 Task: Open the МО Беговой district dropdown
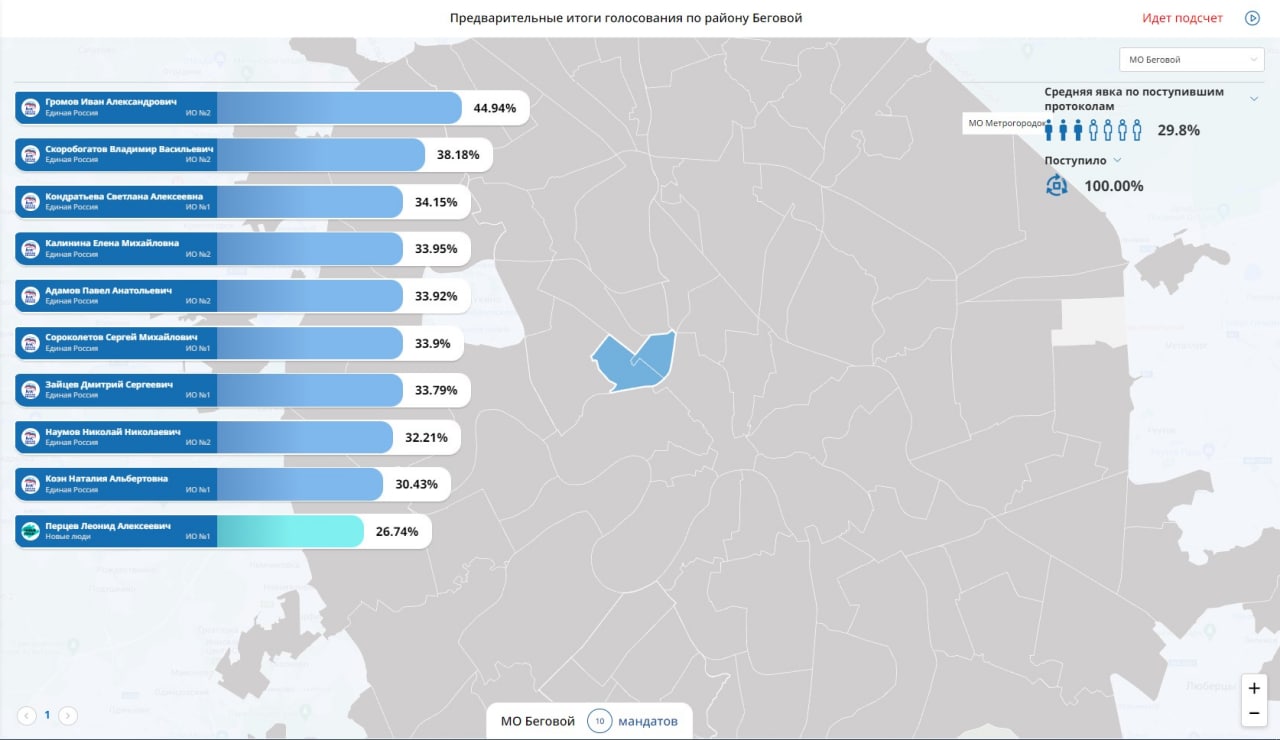(1192, 60)
